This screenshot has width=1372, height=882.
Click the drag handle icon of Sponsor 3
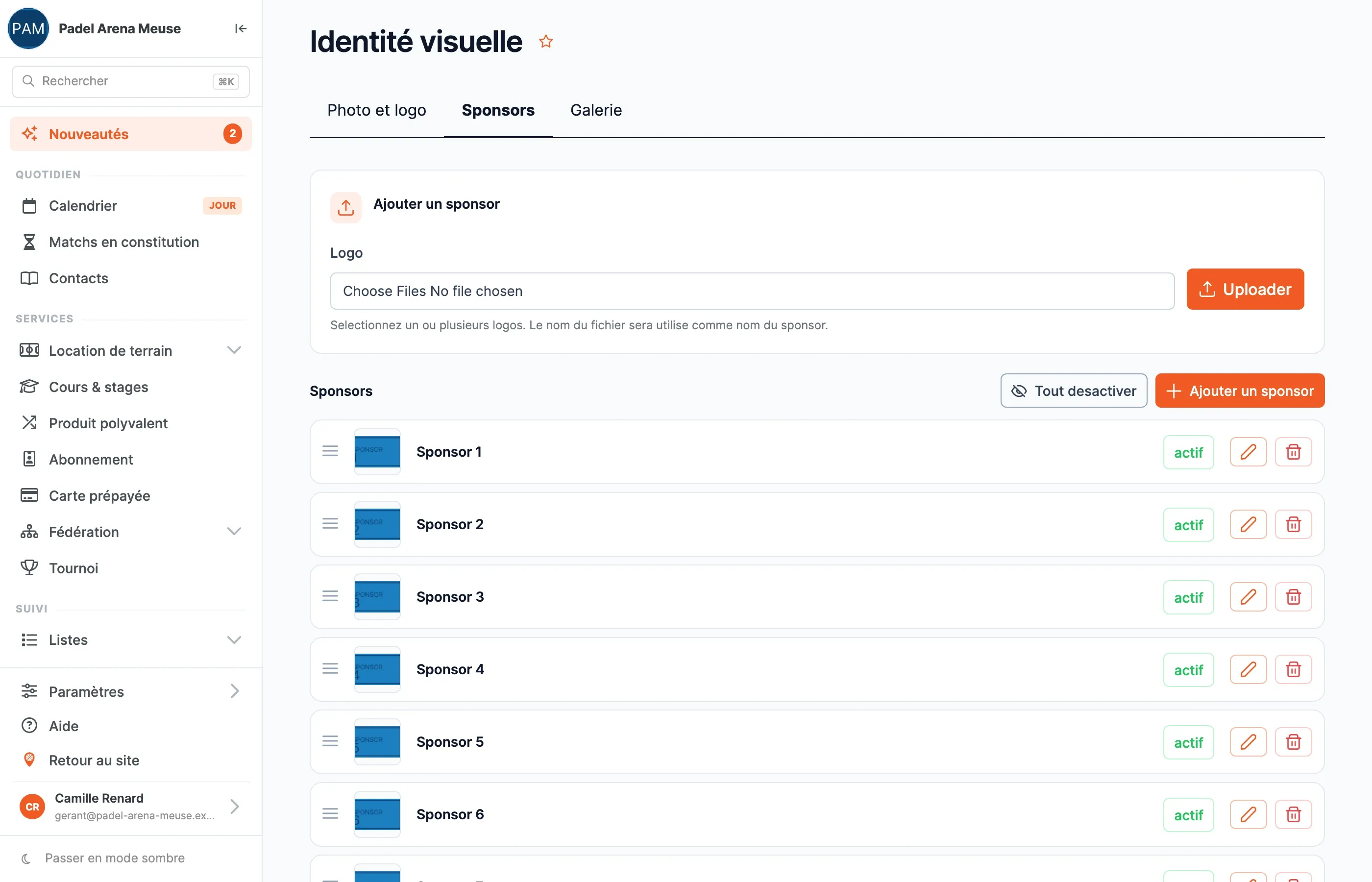330,596
